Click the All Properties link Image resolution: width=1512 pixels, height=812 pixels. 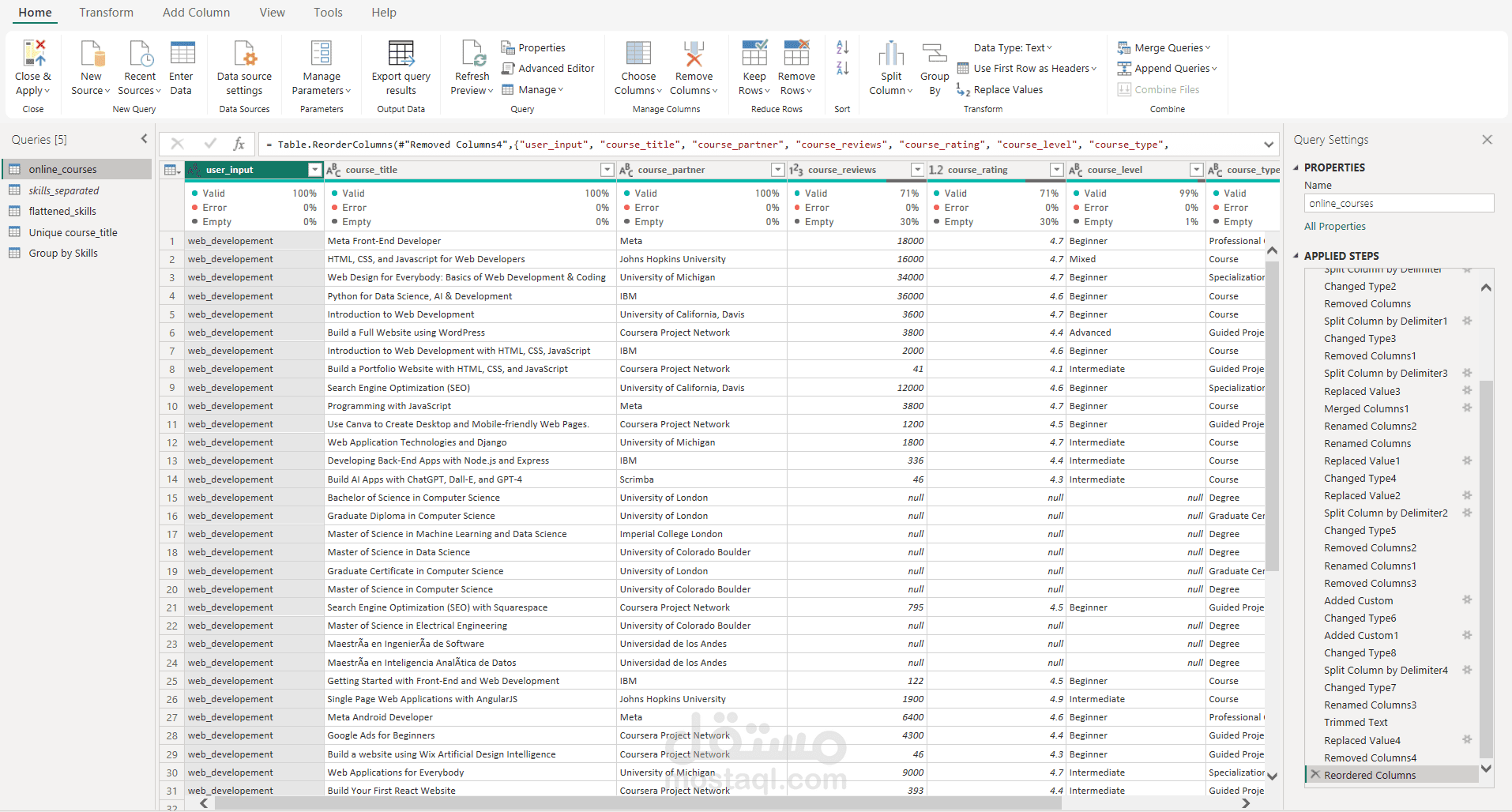pos(1334,227)
